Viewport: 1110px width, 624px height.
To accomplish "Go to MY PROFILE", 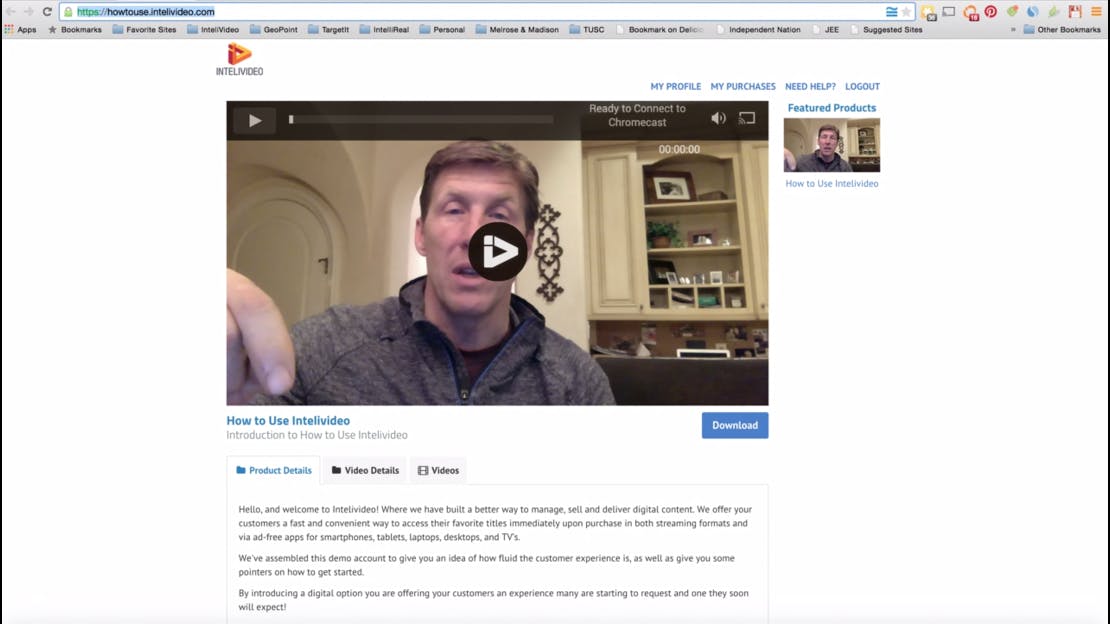I will (675, 86).
